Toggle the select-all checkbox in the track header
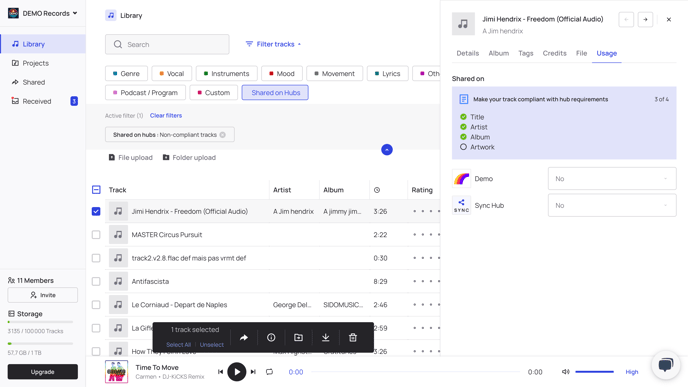This screenshot has width=688, height=387. click(96, 190)
